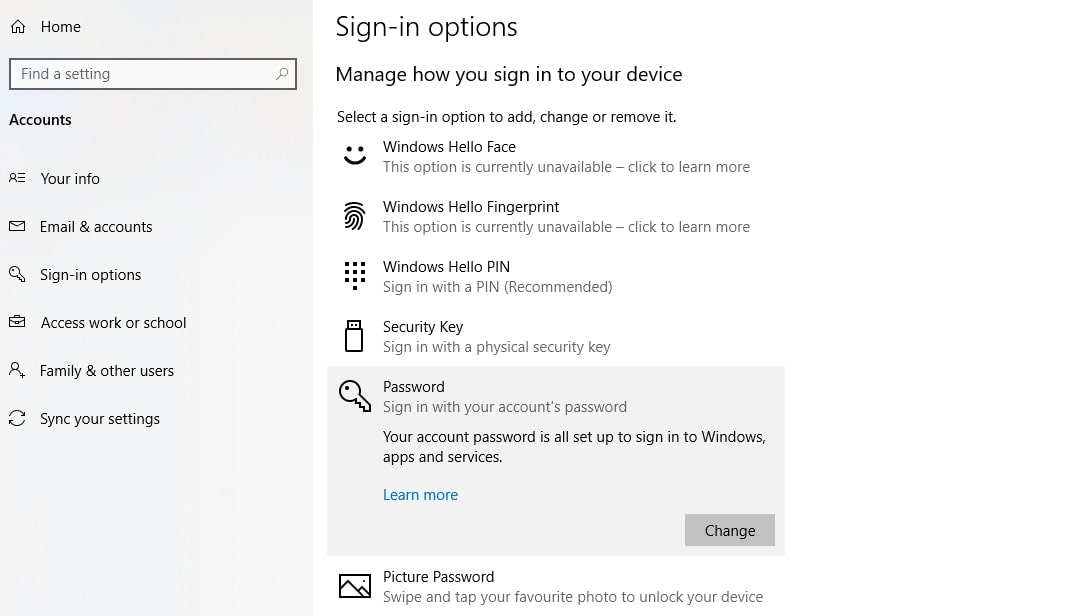Image resolution: width=1085 pixels, height=616 pixels.
Task: Click the Home house icon
Action: pyautogui.click(x=18, y=27)
